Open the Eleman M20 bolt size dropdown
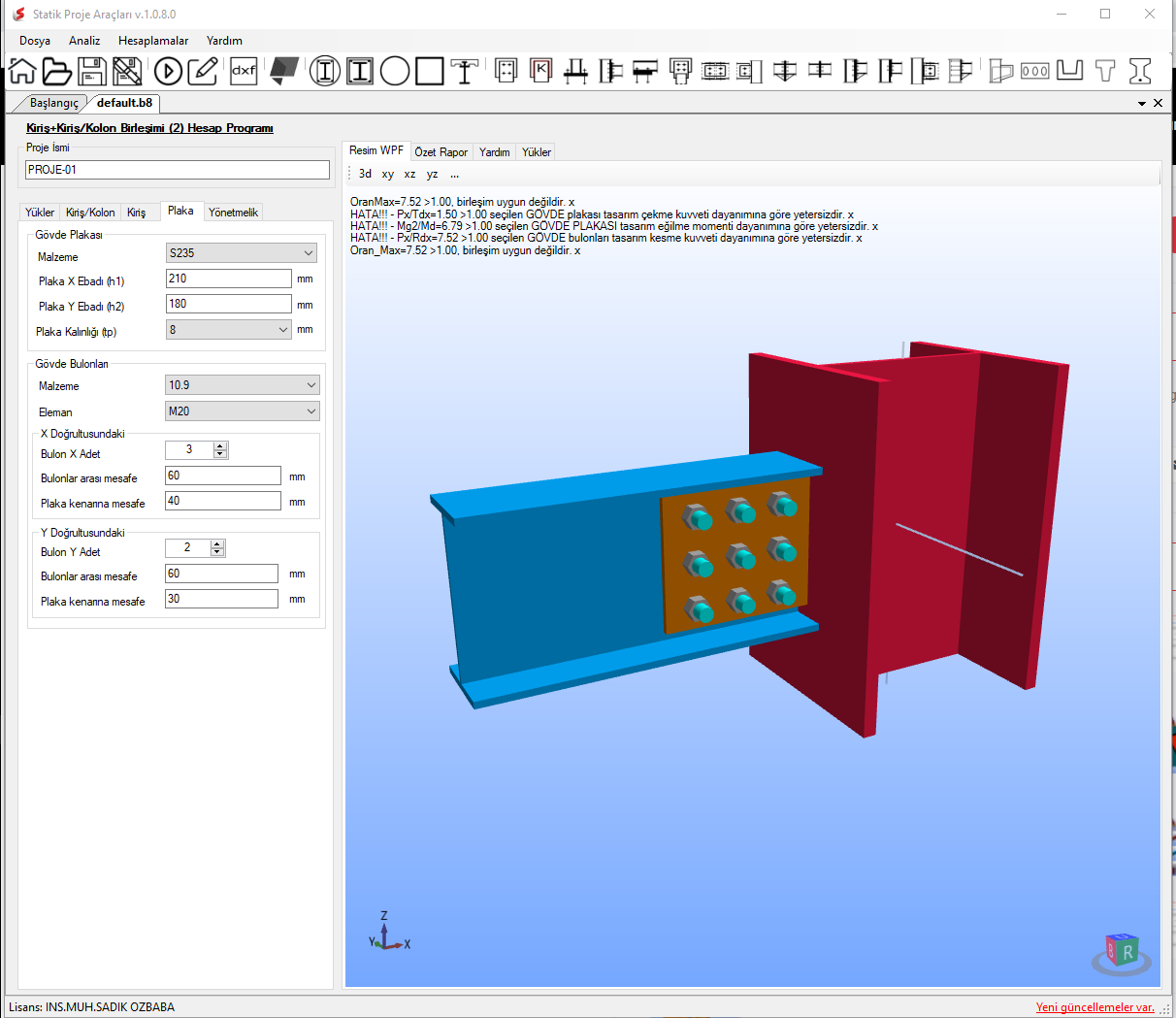Image resolution: width=1176 pixels, height=1018 pixels. coord(242,411)
